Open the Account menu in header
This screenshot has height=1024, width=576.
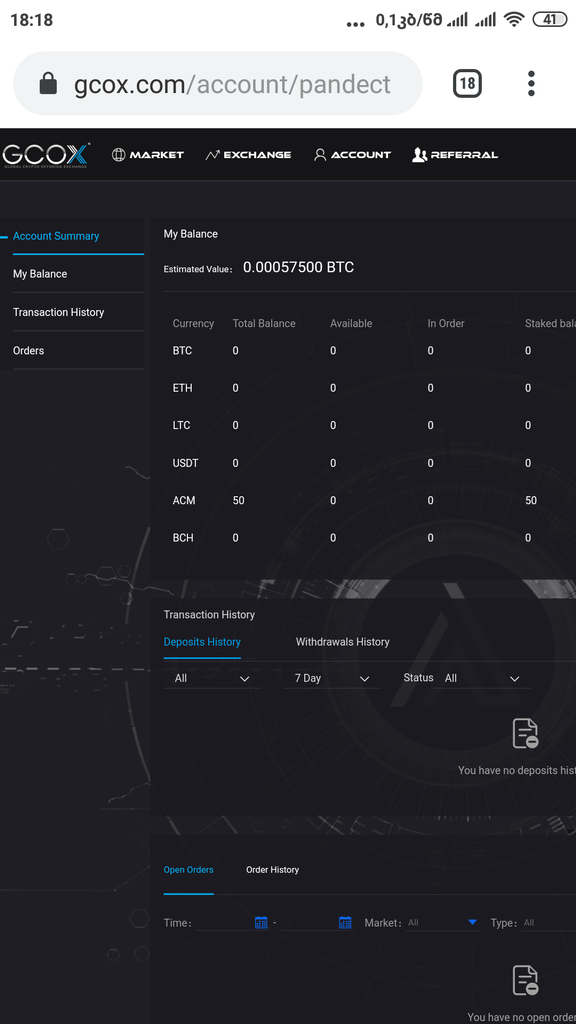click(352, 155)
